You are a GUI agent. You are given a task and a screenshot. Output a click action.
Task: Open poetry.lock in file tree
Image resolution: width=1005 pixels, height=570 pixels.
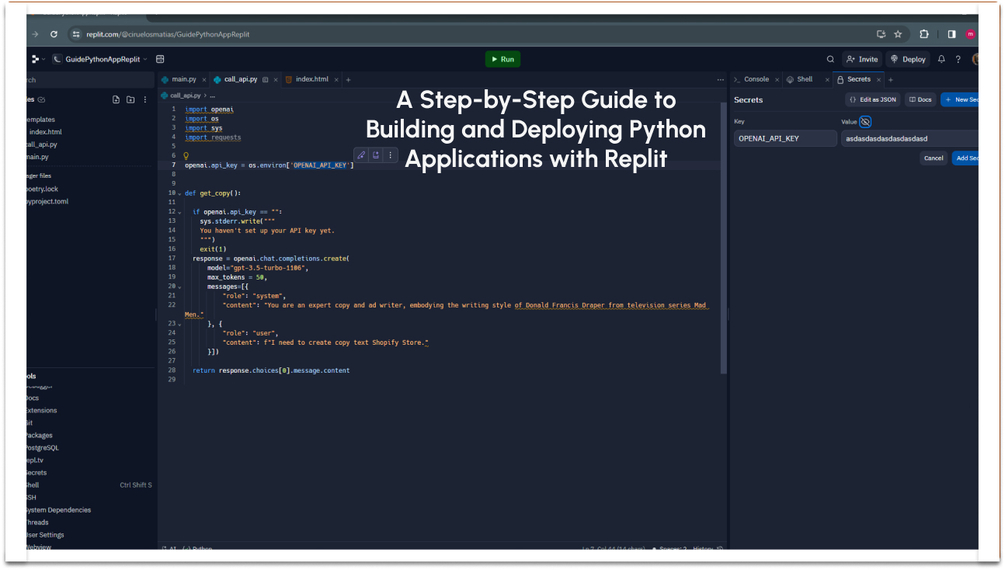42,189
